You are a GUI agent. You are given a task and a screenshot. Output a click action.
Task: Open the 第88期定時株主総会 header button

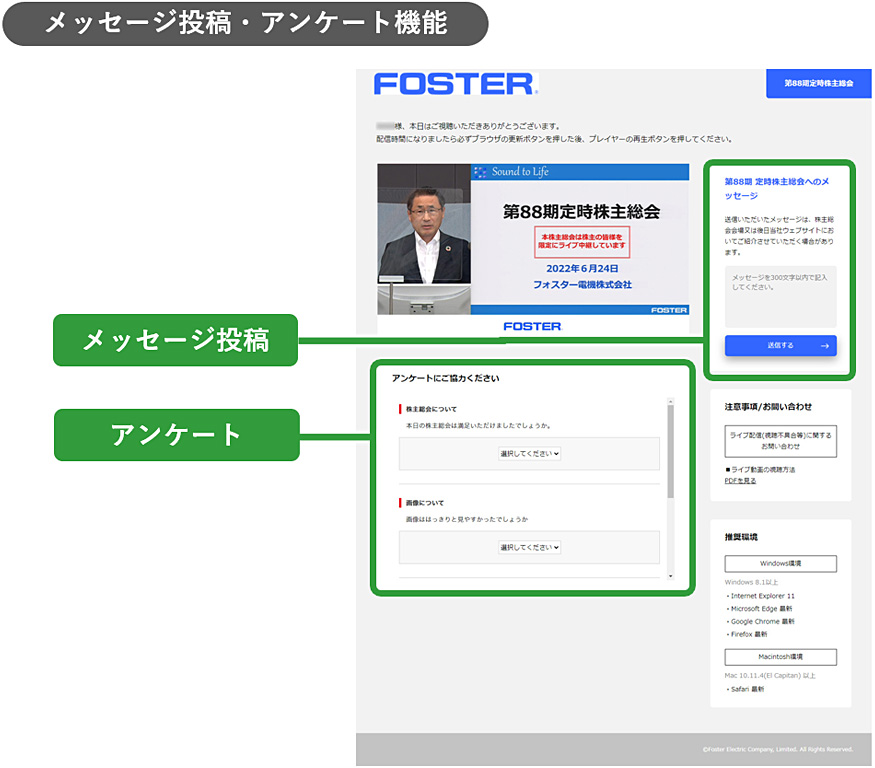(818, 84)
